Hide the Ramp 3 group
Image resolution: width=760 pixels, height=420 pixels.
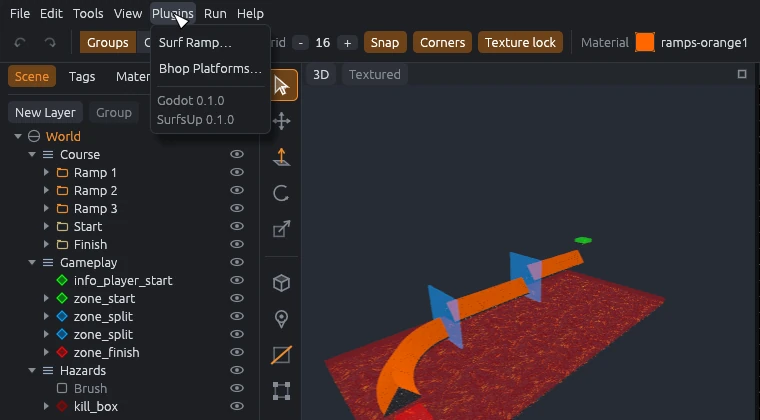[x=237, y=208]
